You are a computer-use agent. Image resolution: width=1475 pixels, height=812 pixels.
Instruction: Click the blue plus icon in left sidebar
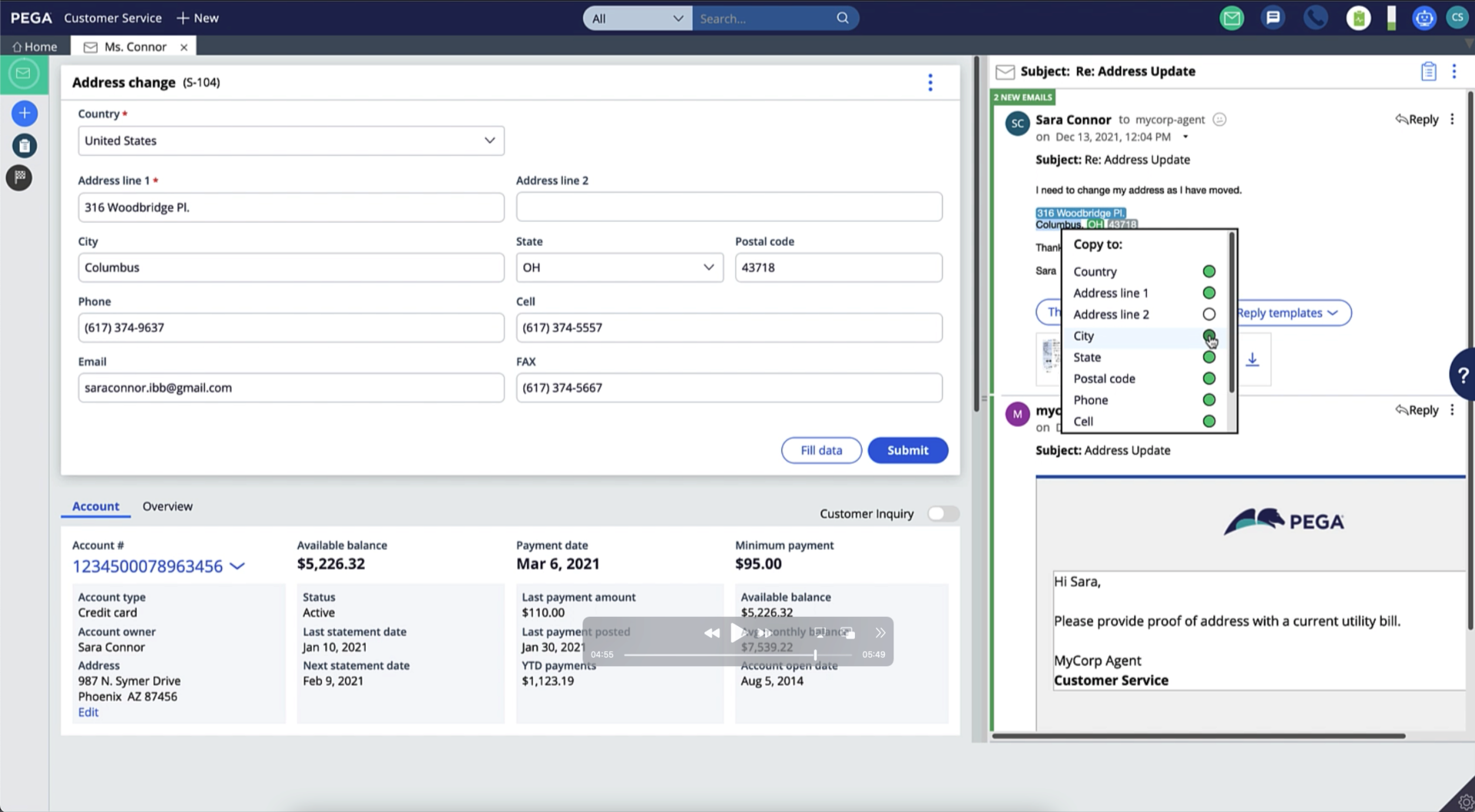[x=25, y=114]
